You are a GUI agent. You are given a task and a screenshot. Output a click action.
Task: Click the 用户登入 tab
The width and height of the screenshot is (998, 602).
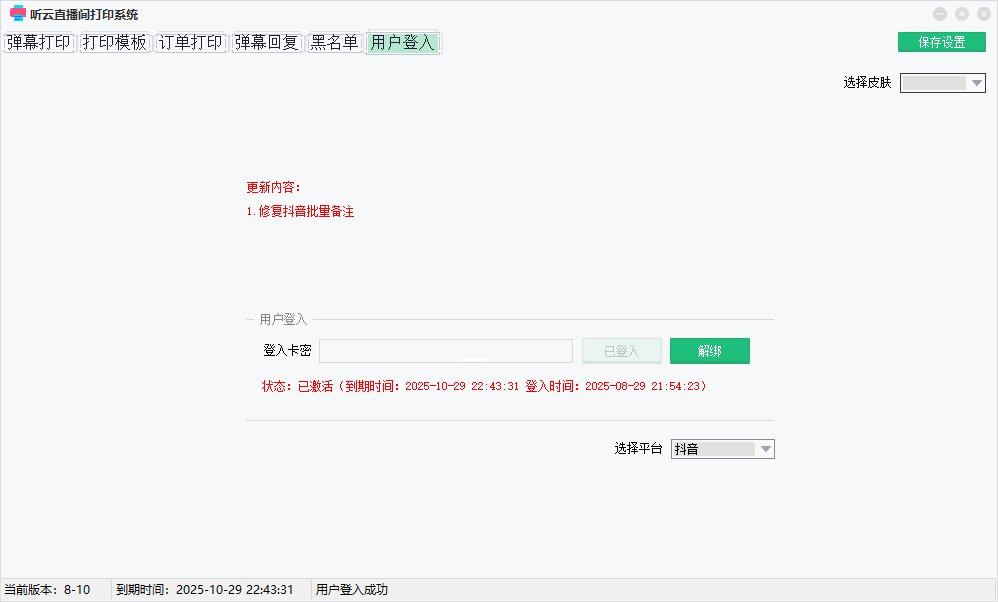(403, 43)
